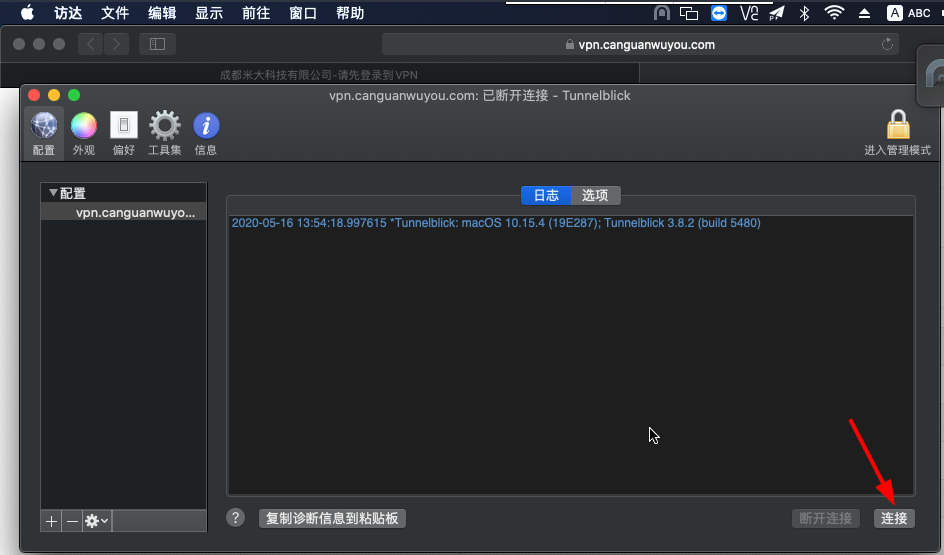Click Safari forward navigation arrow
This screenshot has height=555, width=944.
[x=116, y=44]
